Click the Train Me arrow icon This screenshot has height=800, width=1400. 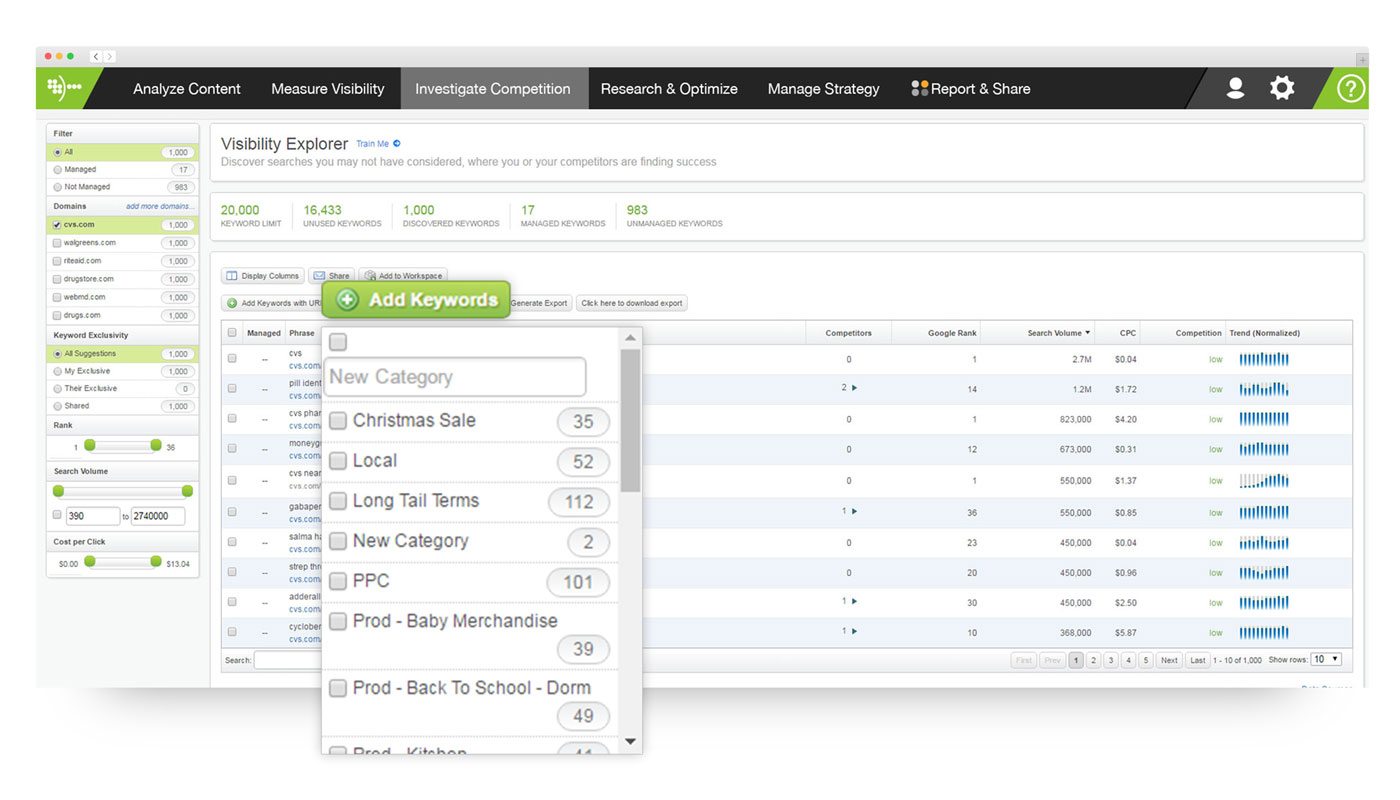397,144
